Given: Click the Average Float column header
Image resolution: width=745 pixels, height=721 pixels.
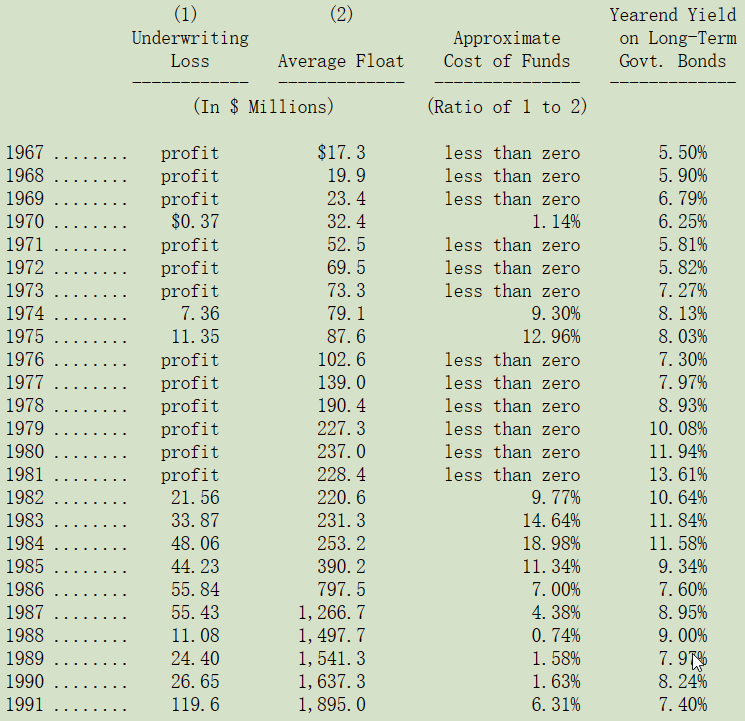Looking at the screenshot, I should pyautogui.click(x=341, y=61).
